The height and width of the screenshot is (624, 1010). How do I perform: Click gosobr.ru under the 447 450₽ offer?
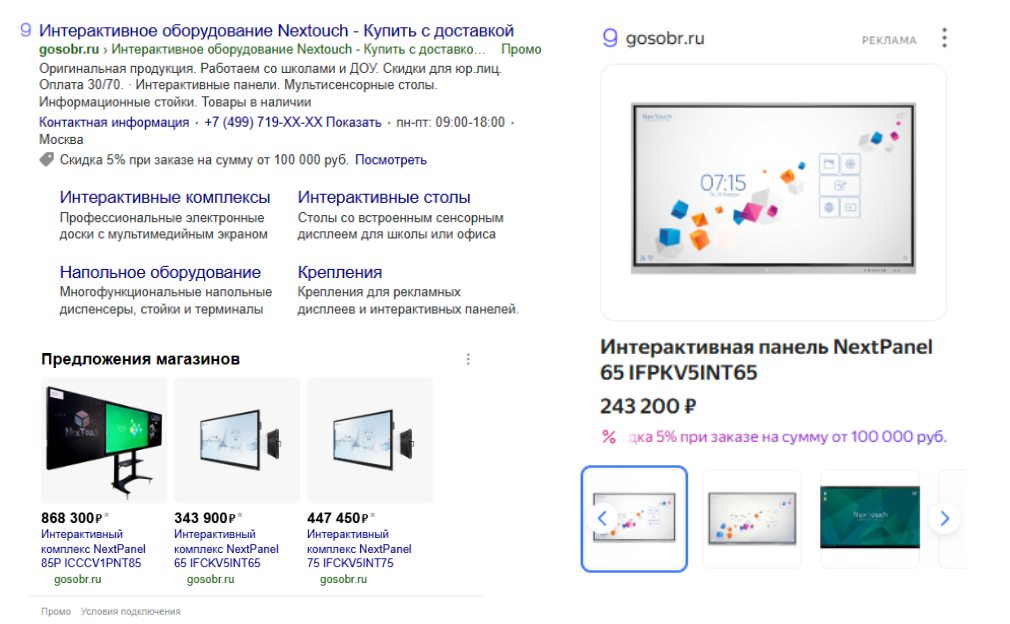[343, 580]
